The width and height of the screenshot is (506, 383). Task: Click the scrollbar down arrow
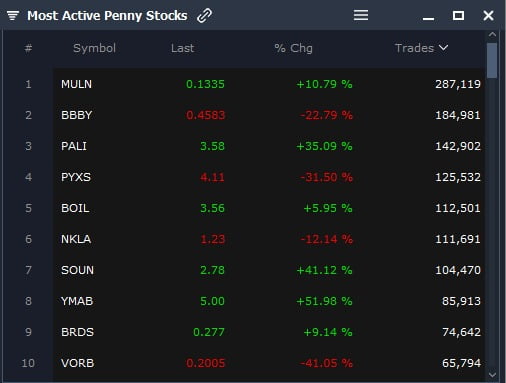[x=492, y=375]
